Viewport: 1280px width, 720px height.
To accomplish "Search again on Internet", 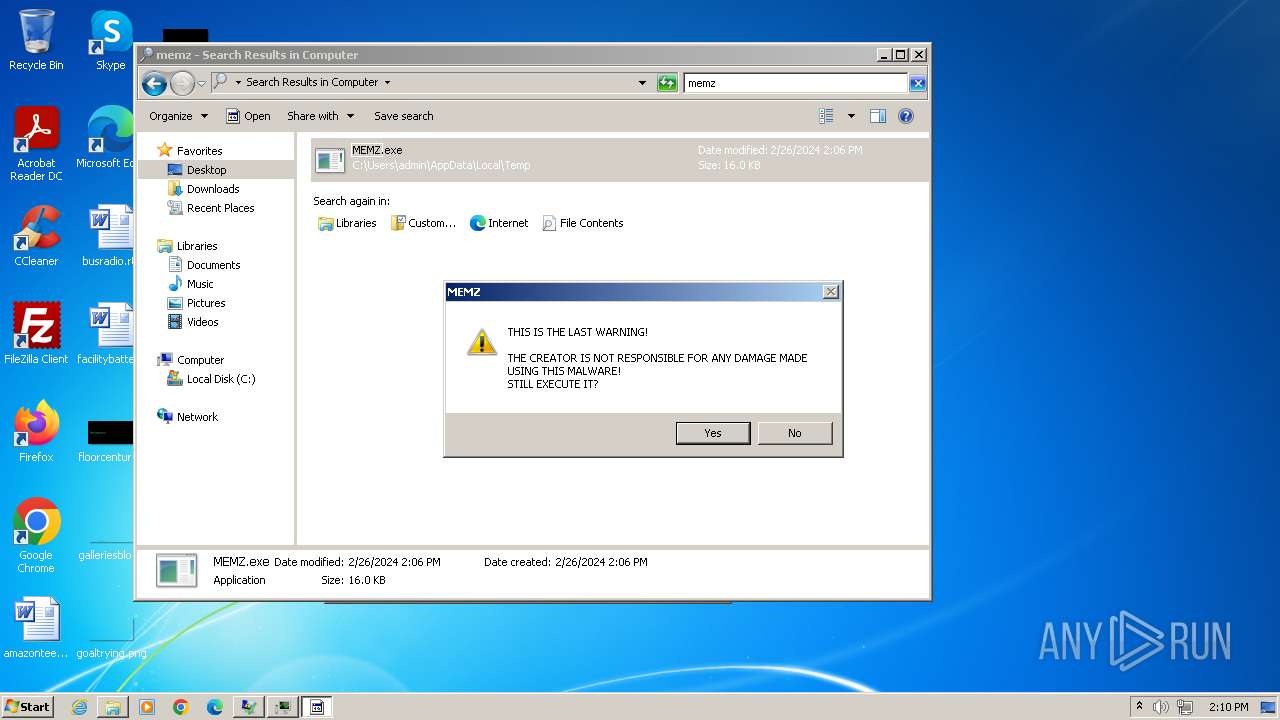I will 499,223.
